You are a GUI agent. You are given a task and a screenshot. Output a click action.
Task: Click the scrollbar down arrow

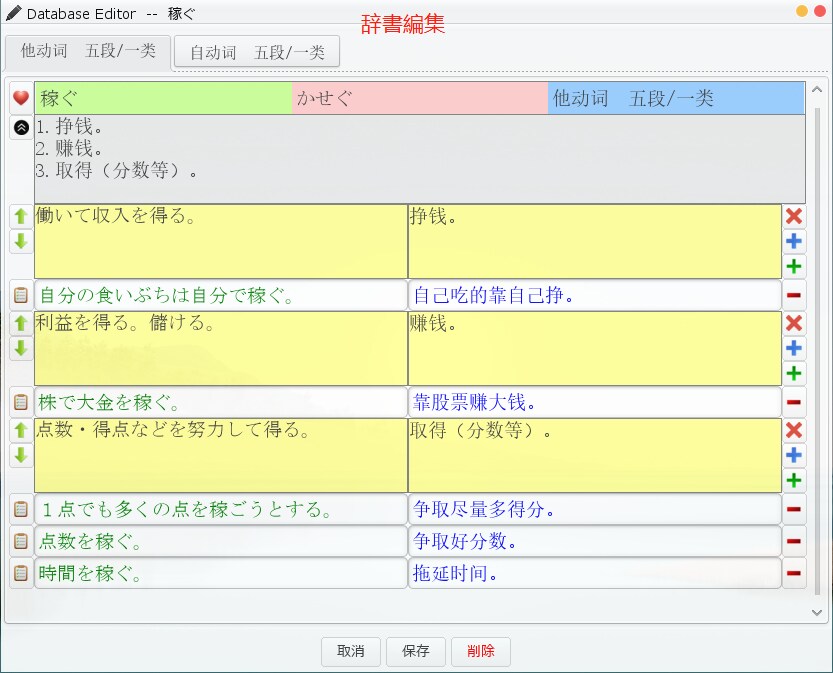tap(817, 612)
